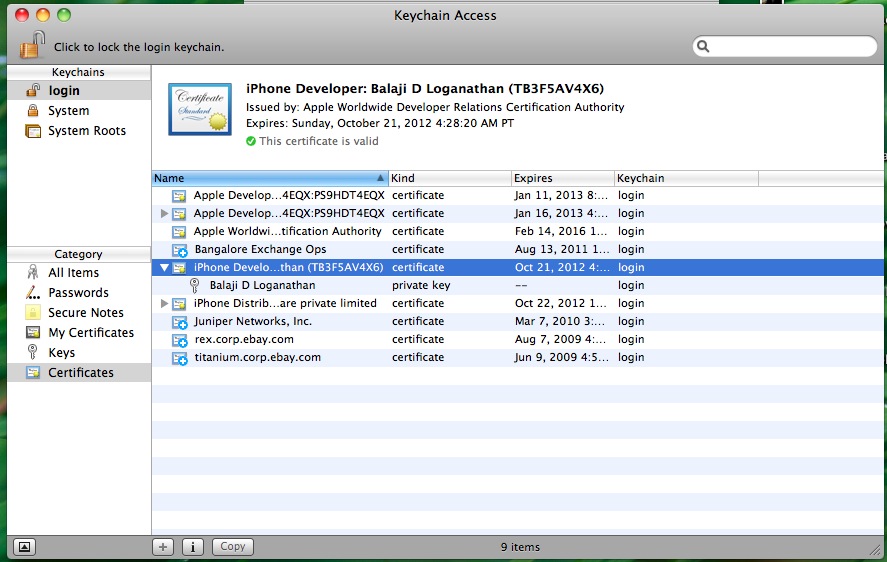This screenshot has width=887, height=562.
Task: Click certificate icon of Jan 11 Apple Develop row
Action: coord(179,196)
